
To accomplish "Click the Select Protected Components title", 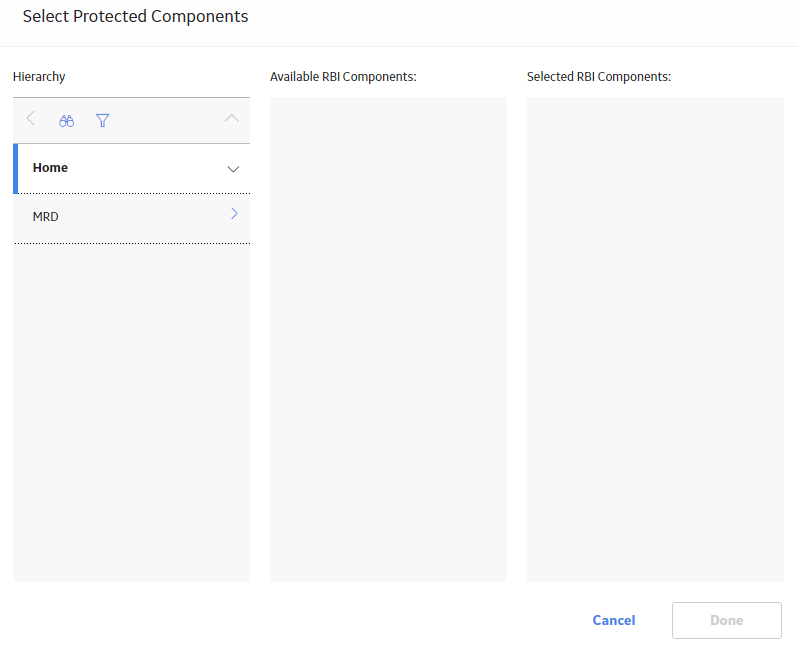I will [135, 16].
